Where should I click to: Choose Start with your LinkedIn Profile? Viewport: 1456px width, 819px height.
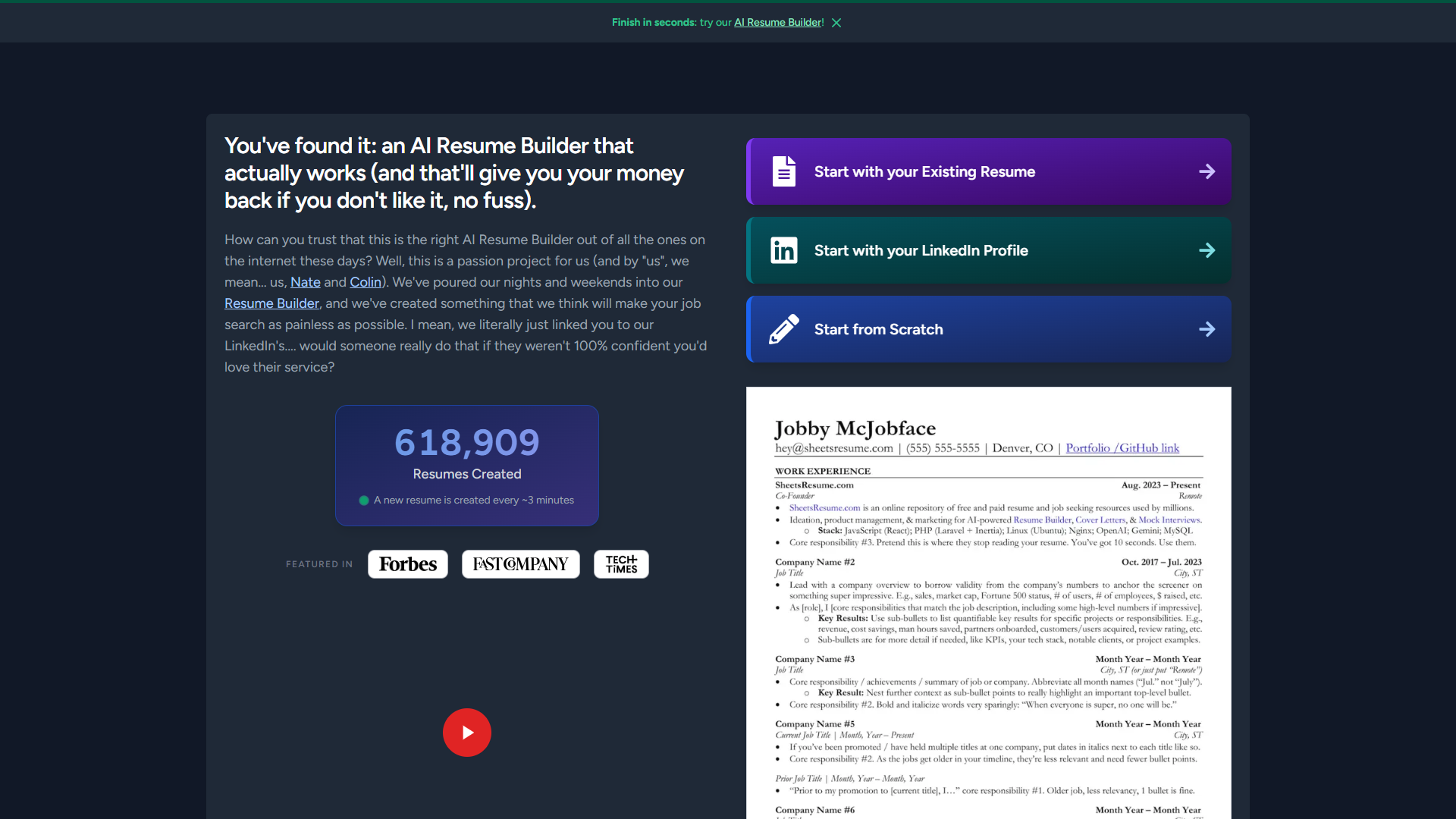tap(989, 250)
